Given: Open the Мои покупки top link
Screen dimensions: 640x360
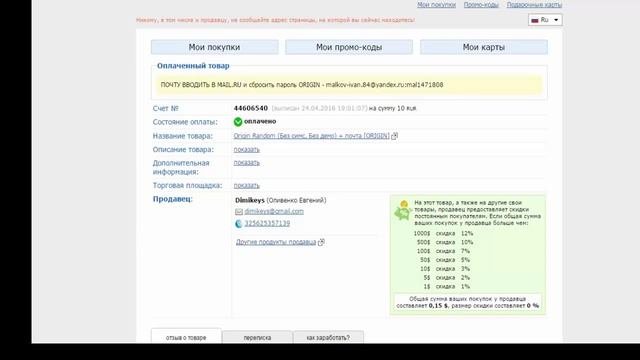Looking at the screenshot, I should (x=436, y=5).
